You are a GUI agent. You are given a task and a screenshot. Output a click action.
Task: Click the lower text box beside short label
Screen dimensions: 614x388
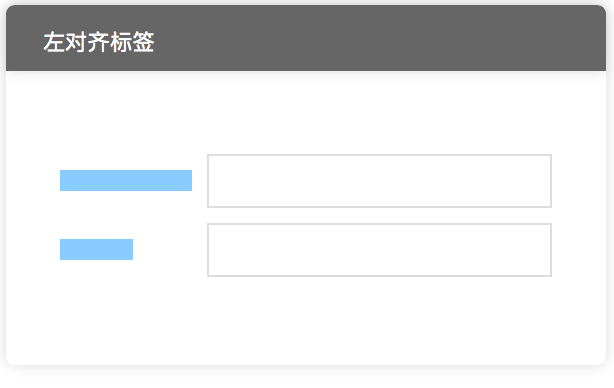[379, 250]
